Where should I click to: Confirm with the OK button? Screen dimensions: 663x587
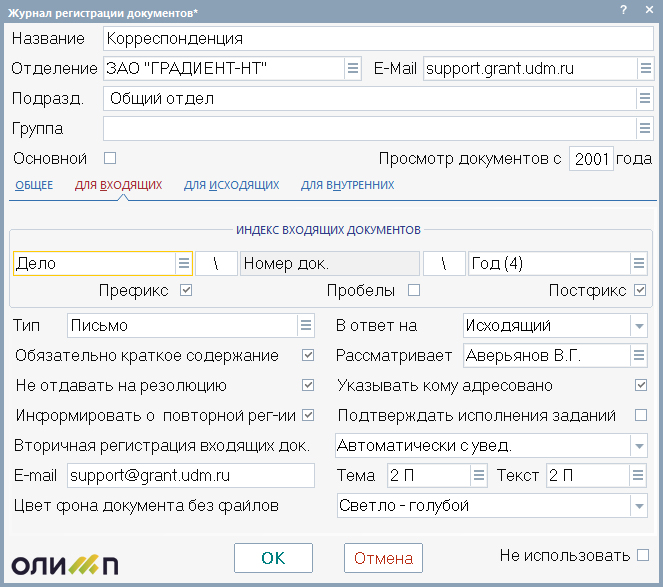tap(273, 558)
